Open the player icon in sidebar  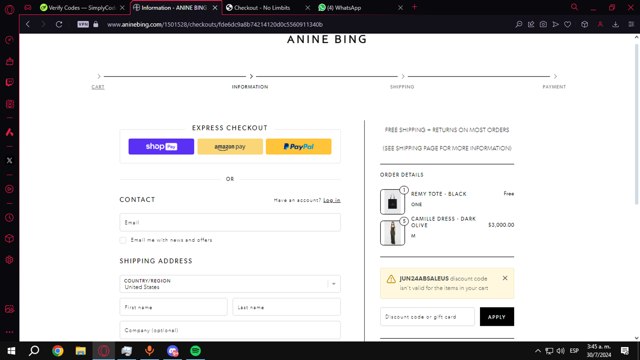(x=9, y=189)
